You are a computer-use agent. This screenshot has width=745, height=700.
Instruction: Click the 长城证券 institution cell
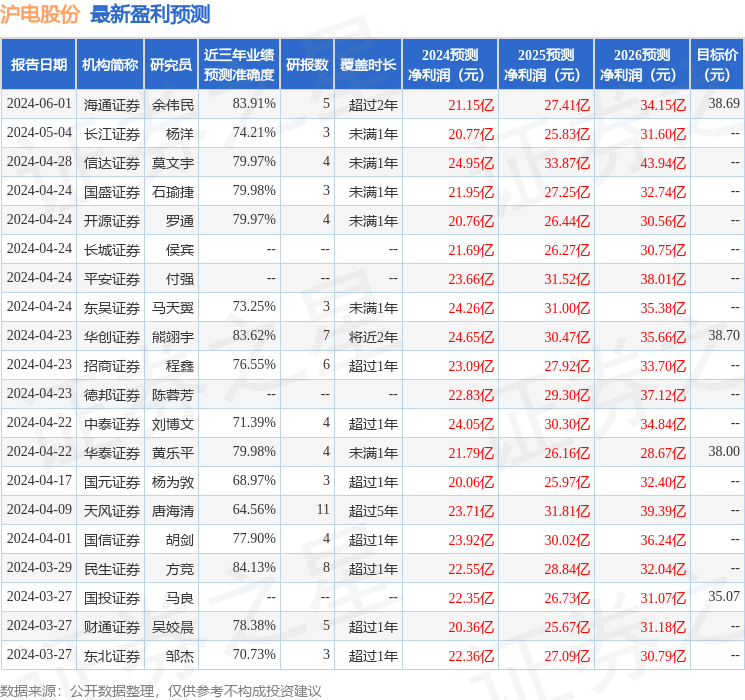(112, 250)
